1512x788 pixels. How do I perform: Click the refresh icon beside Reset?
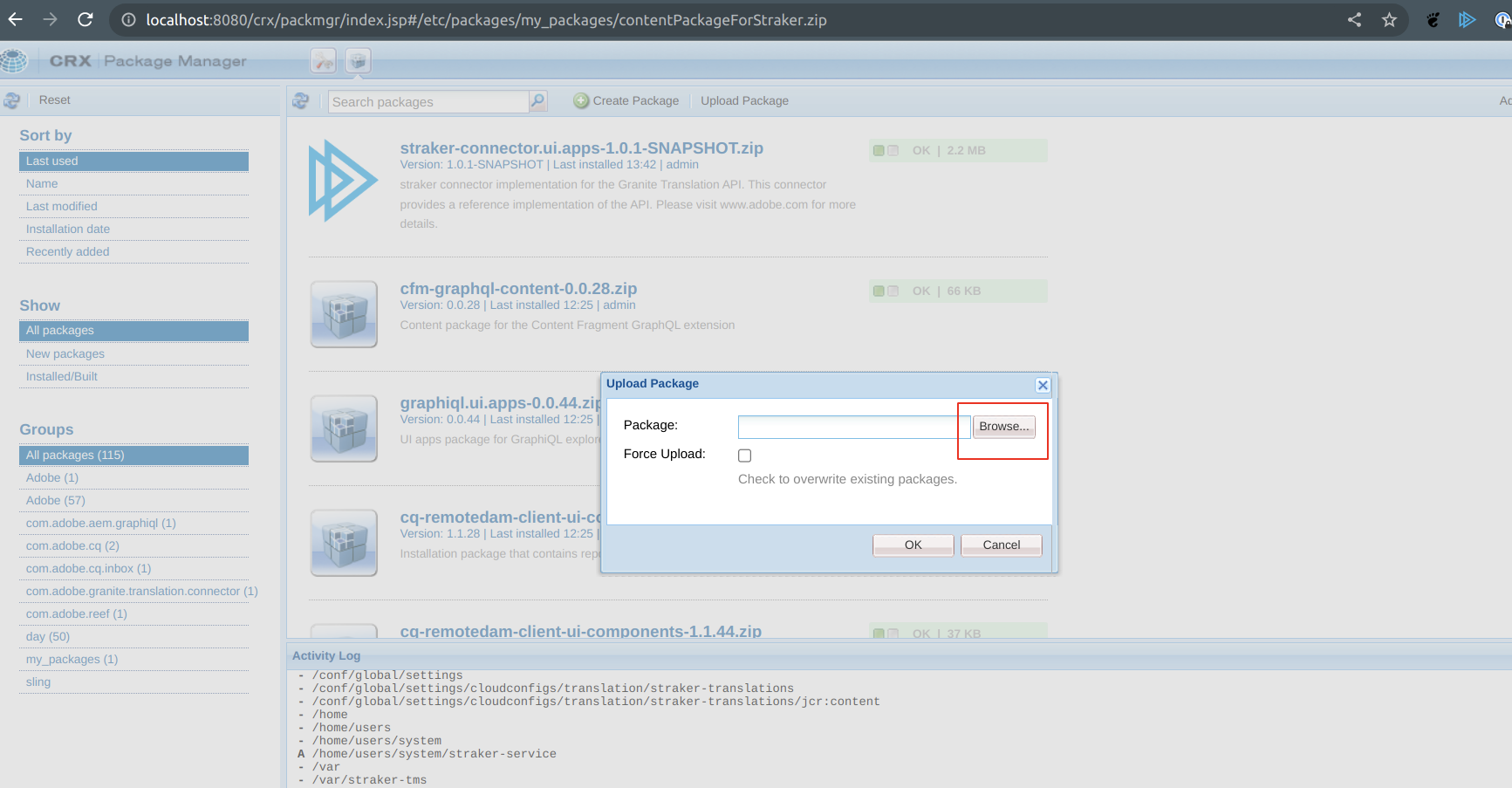[x=11, y=100]
